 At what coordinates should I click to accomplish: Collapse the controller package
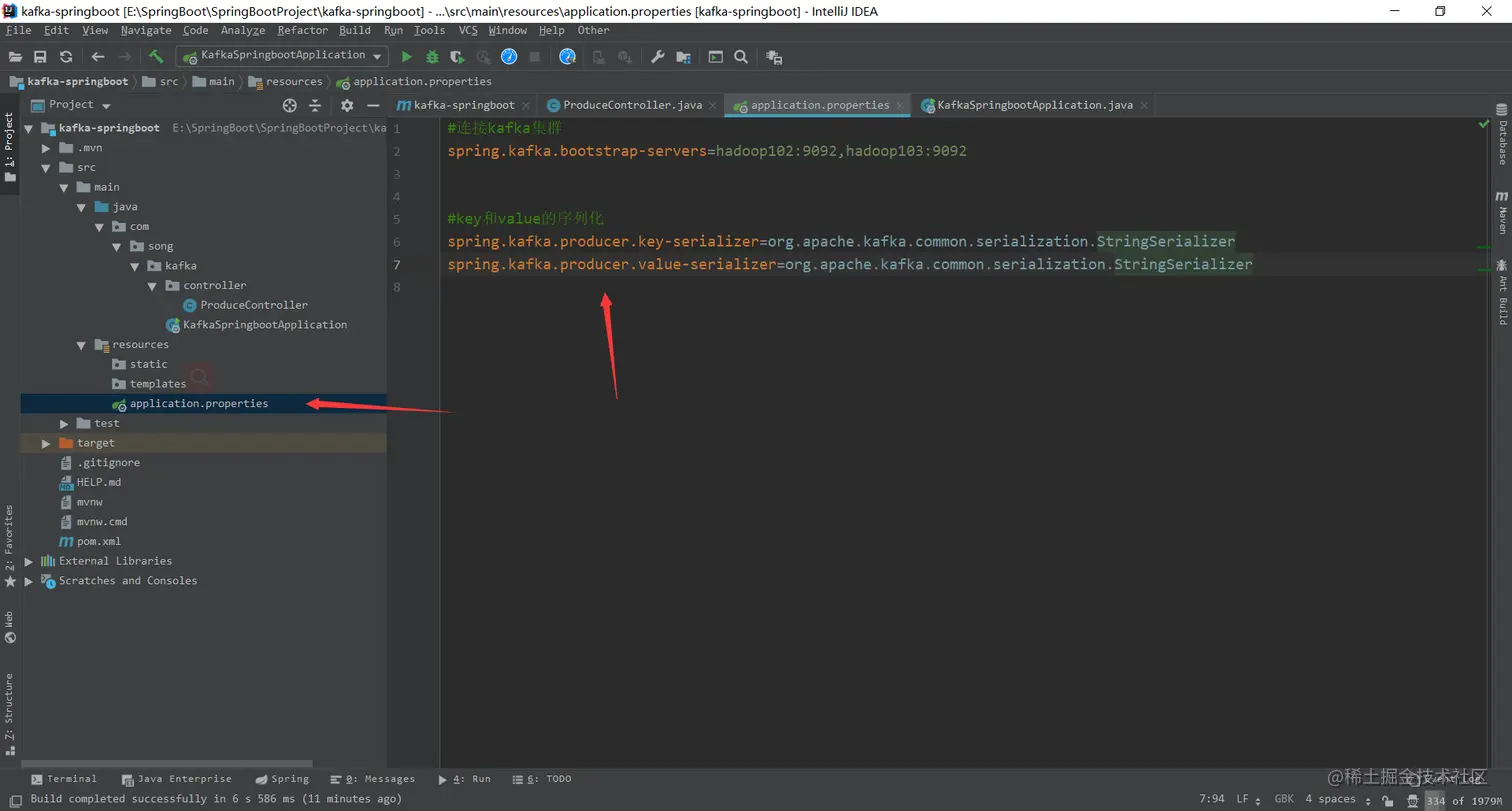coord(153,286)
